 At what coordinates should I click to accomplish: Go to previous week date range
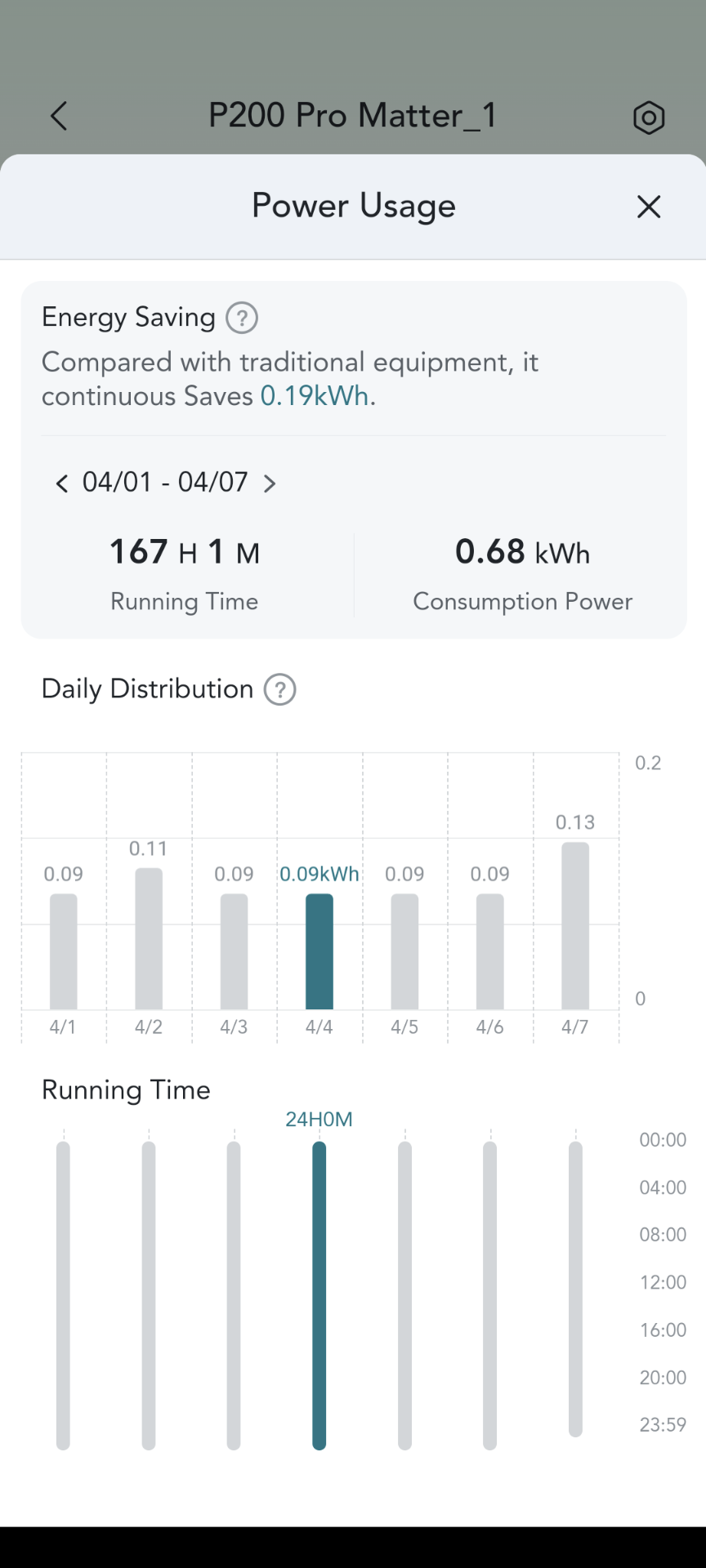(61, 483)
